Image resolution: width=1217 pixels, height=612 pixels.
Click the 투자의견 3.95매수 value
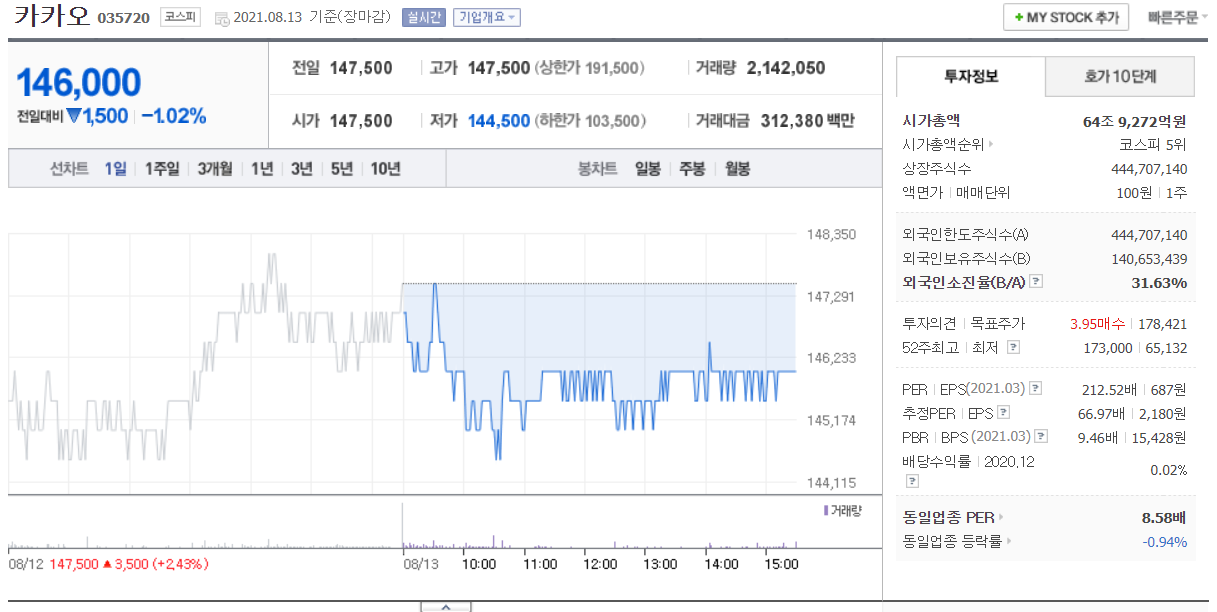(1098, 324)
